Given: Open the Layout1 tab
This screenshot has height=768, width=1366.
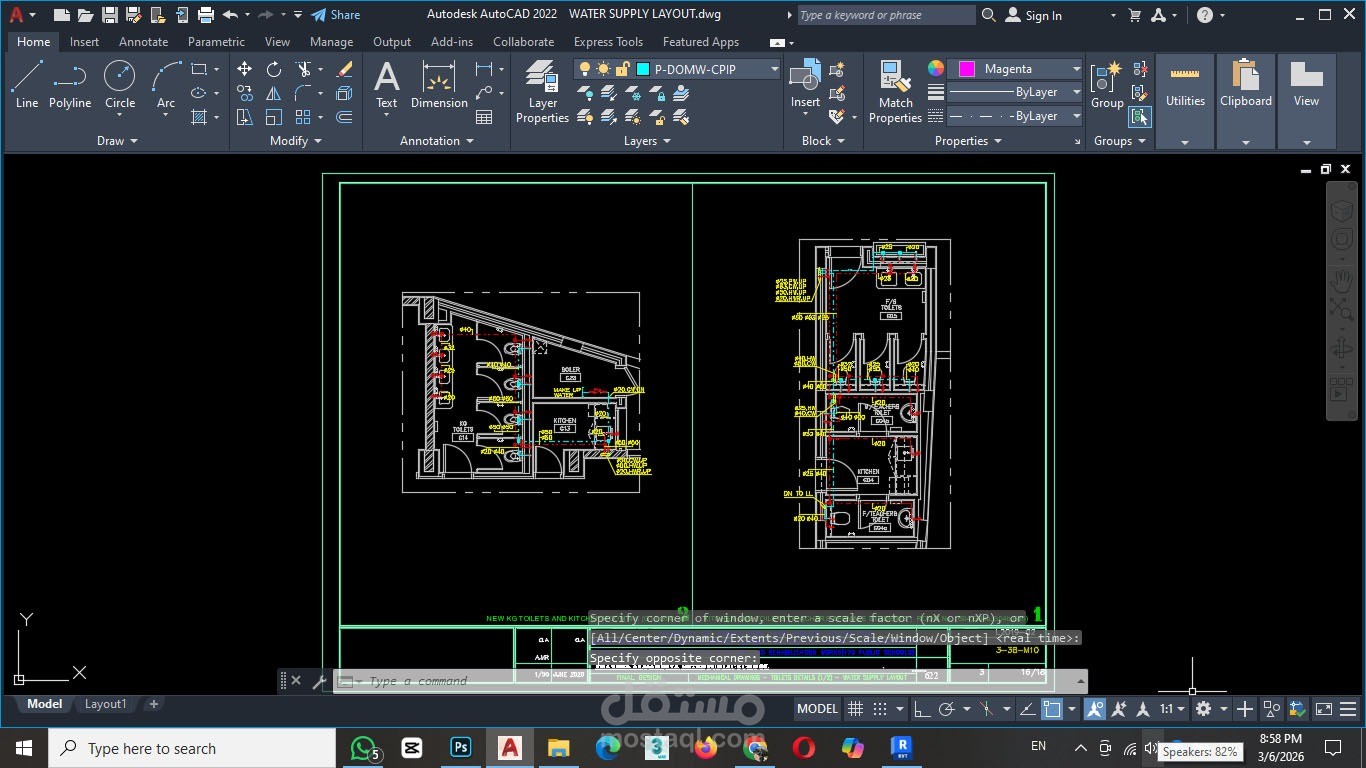Looking at the screenshot, I should click(x=105, y=704).
